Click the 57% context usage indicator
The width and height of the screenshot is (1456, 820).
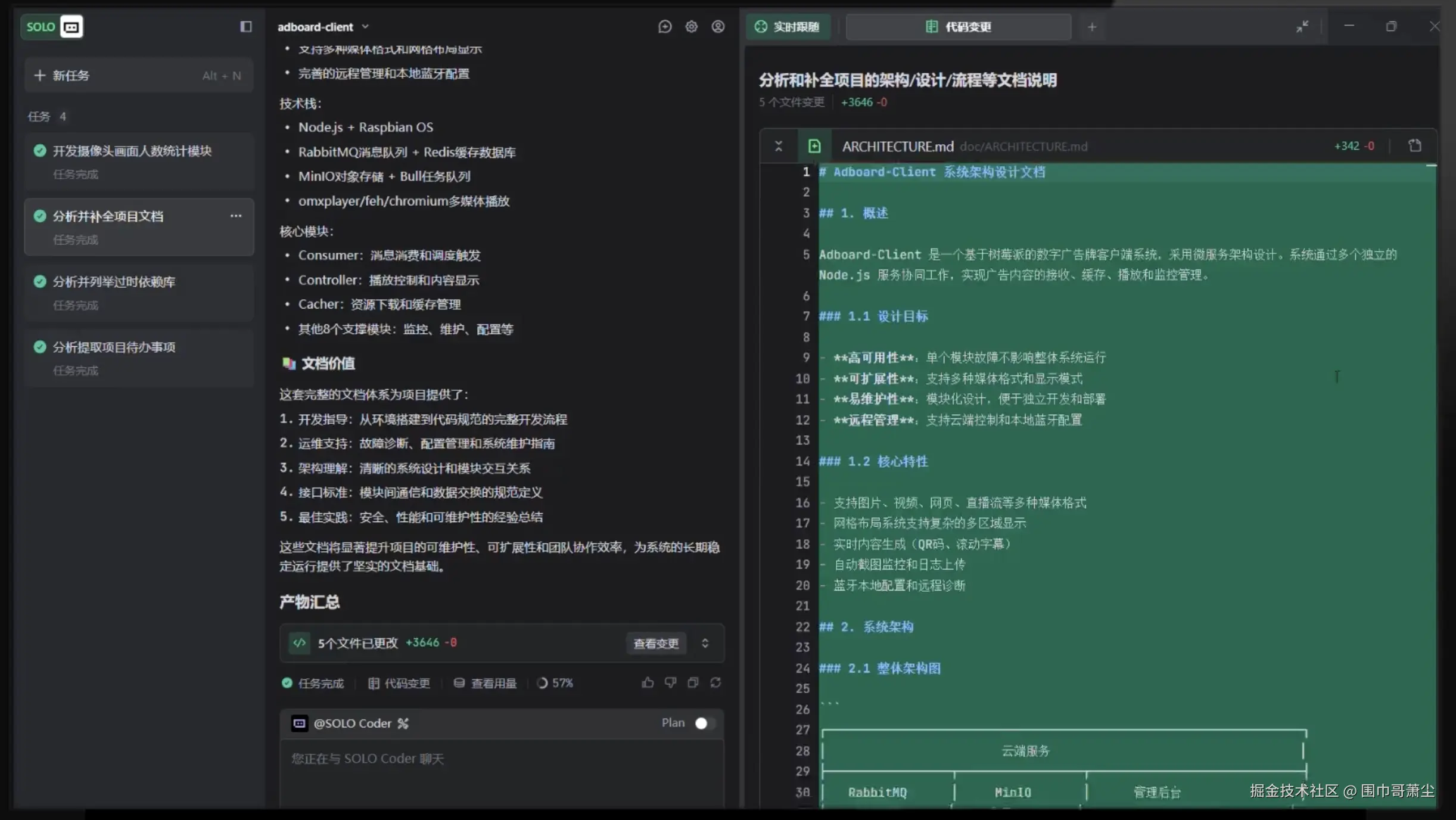tap(555, 683)
